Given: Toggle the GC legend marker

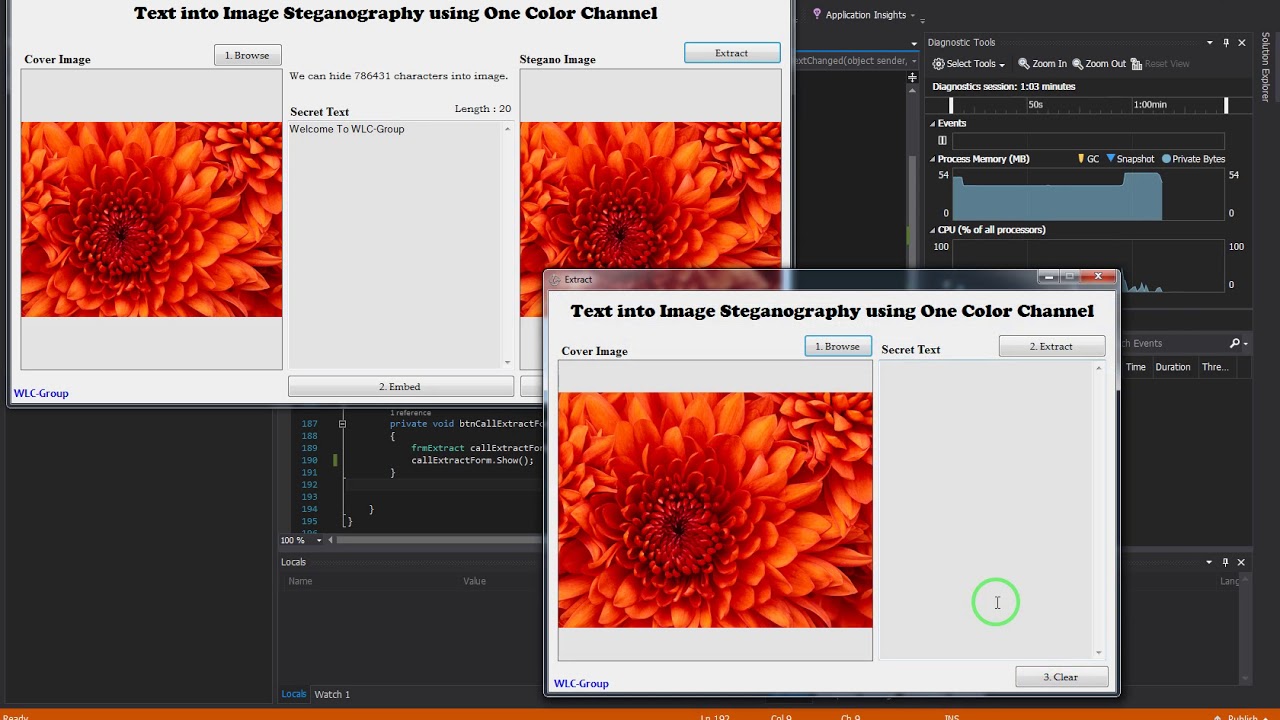Looking at the screenshot, I should 1088,159.
